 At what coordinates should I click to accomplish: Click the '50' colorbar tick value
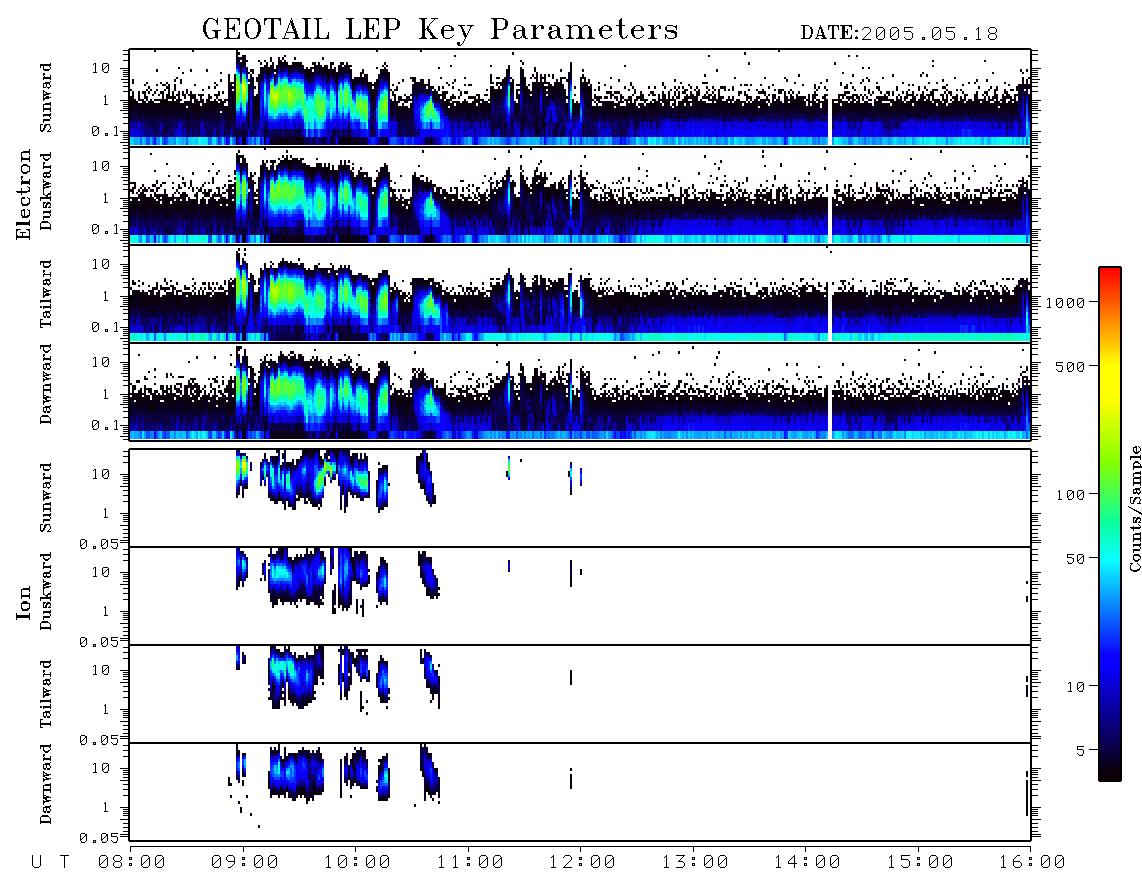coord(1075,559)
